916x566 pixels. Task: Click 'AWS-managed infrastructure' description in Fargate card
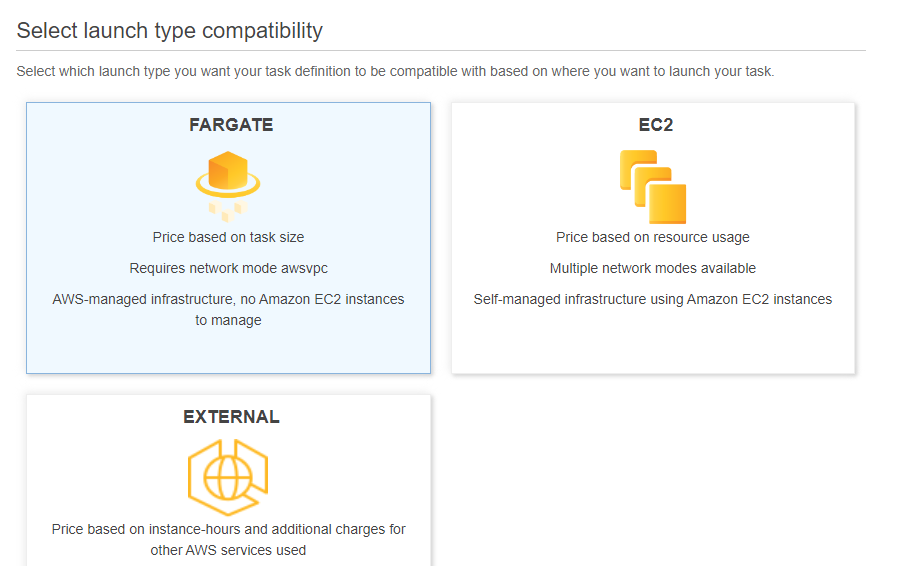(x=228, y=310)
